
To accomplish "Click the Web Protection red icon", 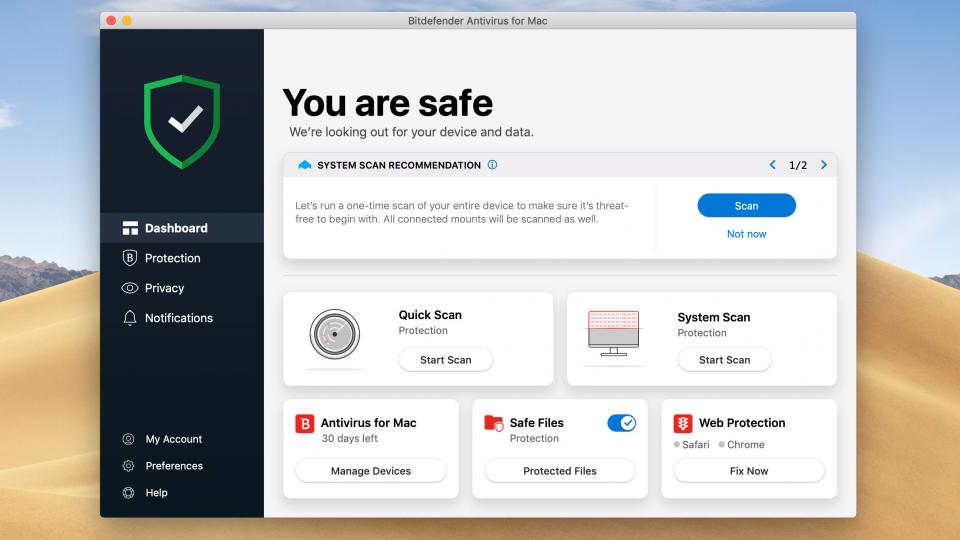I will click(683, 424).
